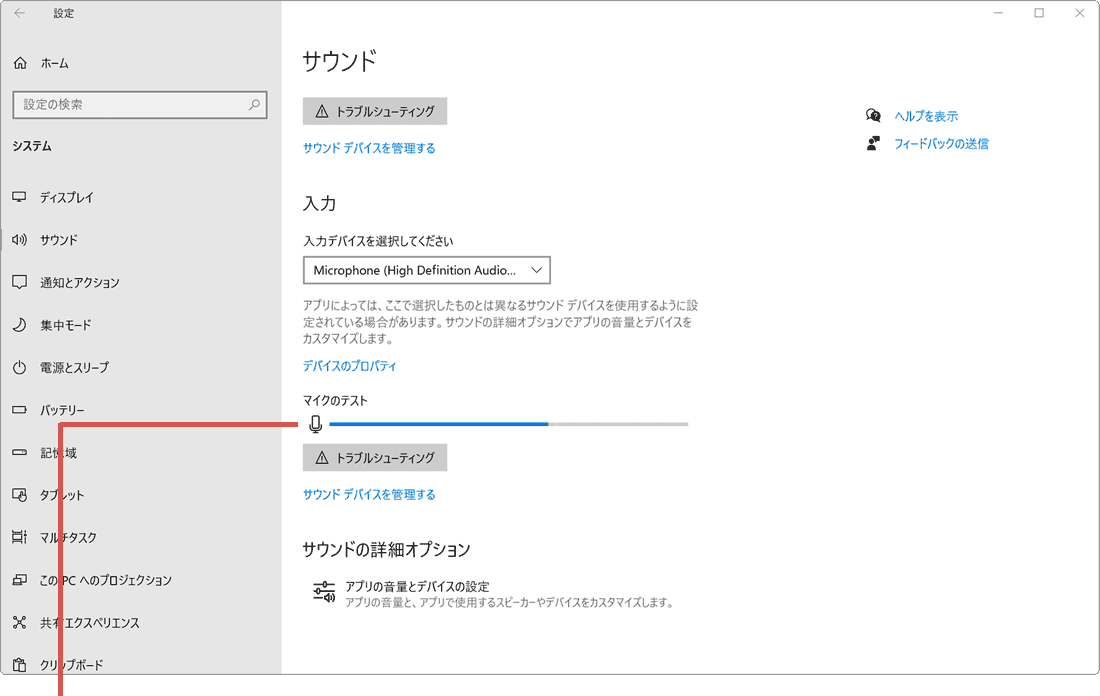This screenshot has width=1100, height=696.
Task: Click the top トラブルシューティング button
Action: click(x=374, y=111)
